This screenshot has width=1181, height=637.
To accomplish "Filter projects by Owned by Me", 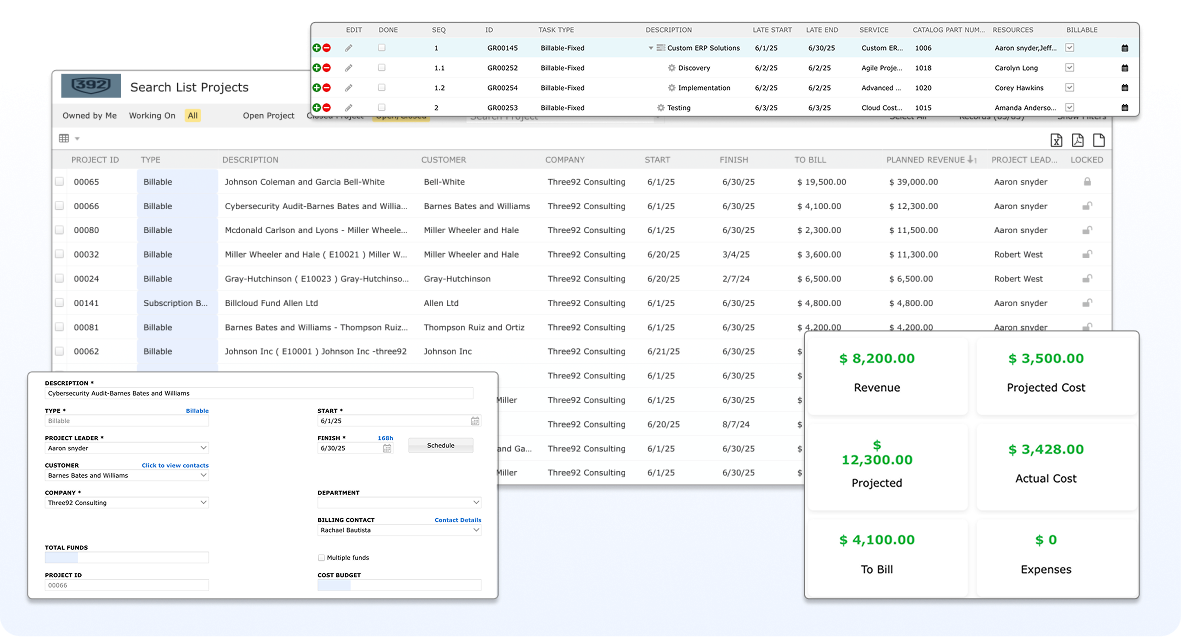I will (x=90, y=115).
